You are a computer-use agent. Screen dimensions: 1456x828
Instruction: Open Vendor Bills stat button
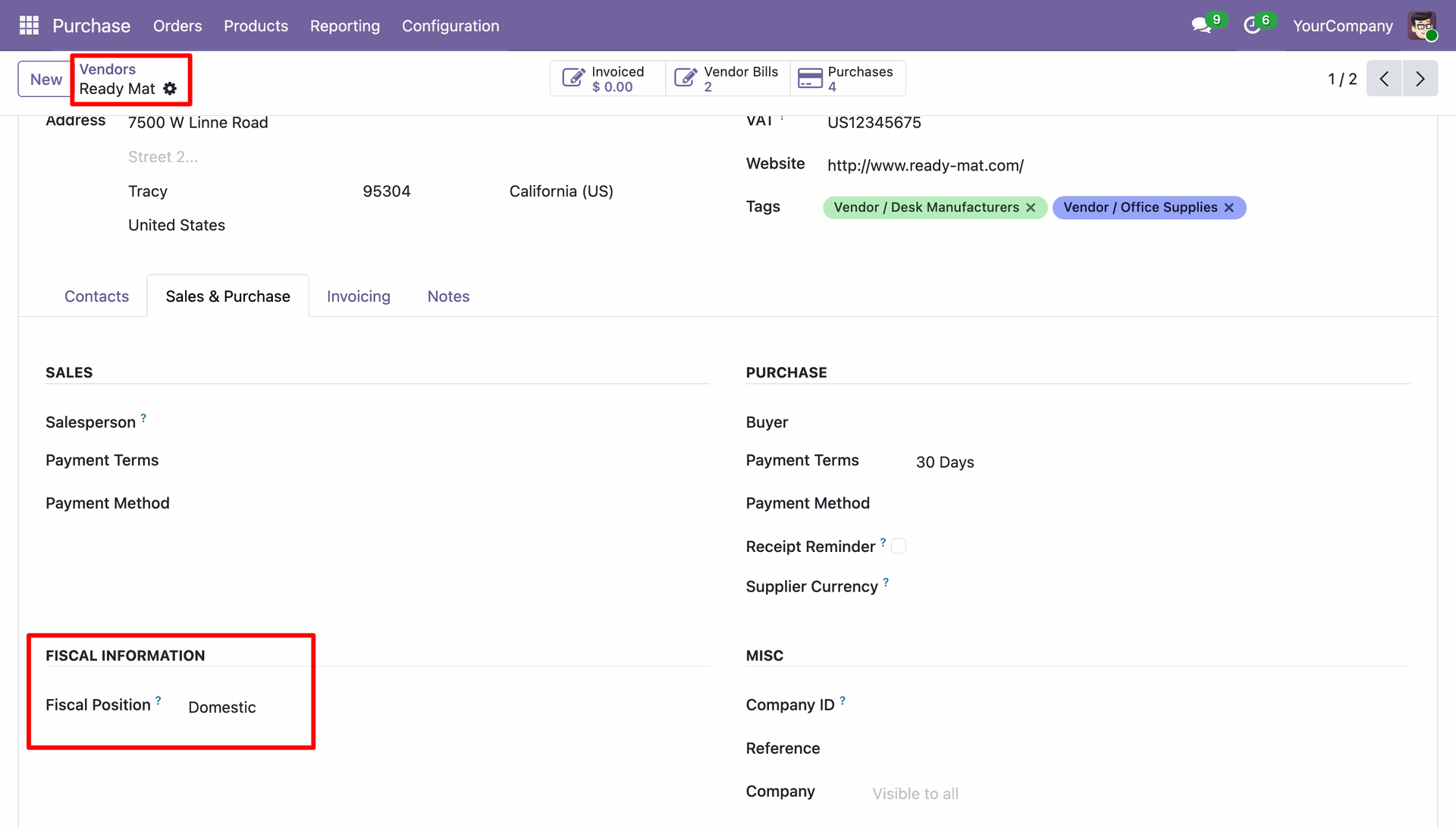point(727,79)
